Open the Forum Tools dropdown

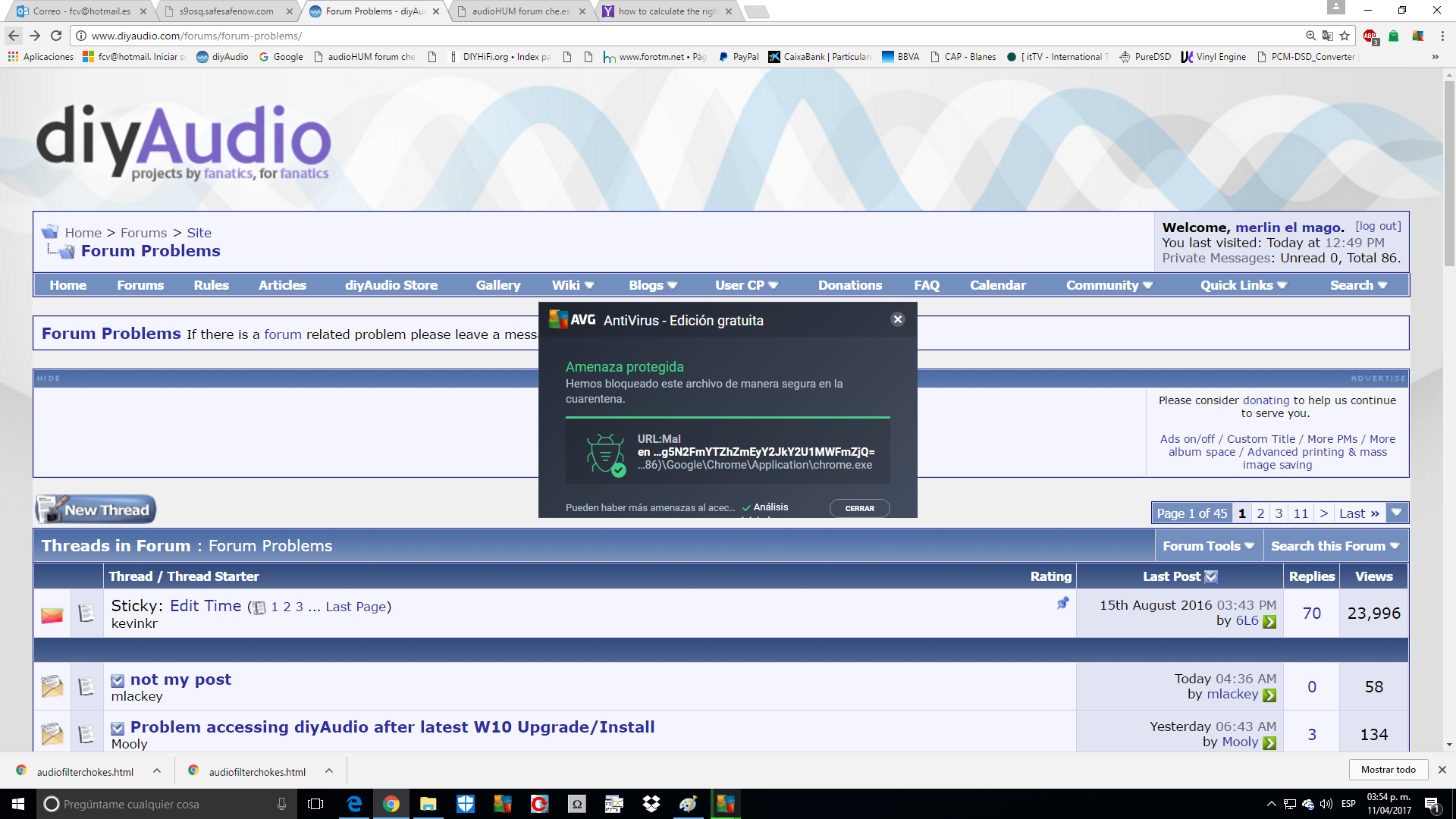tap(1209, 546)
